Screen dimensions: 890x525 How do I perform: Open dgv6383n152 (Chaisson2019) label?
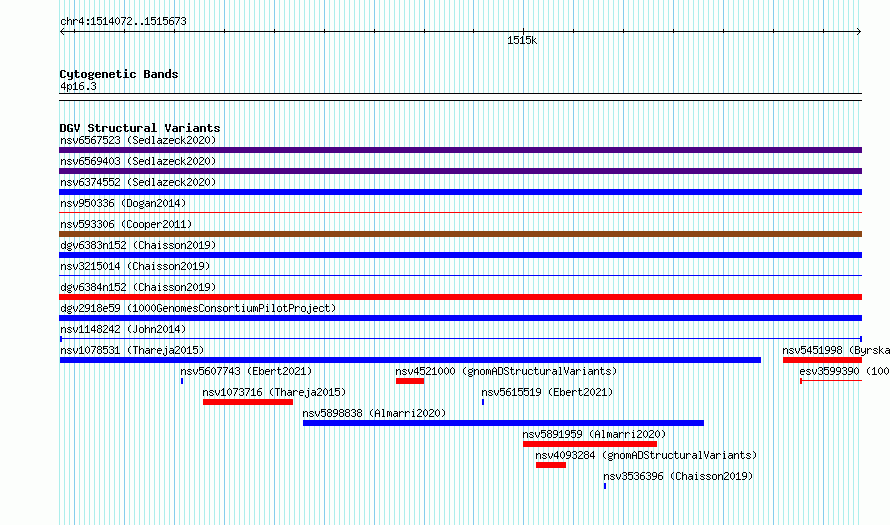138,245
